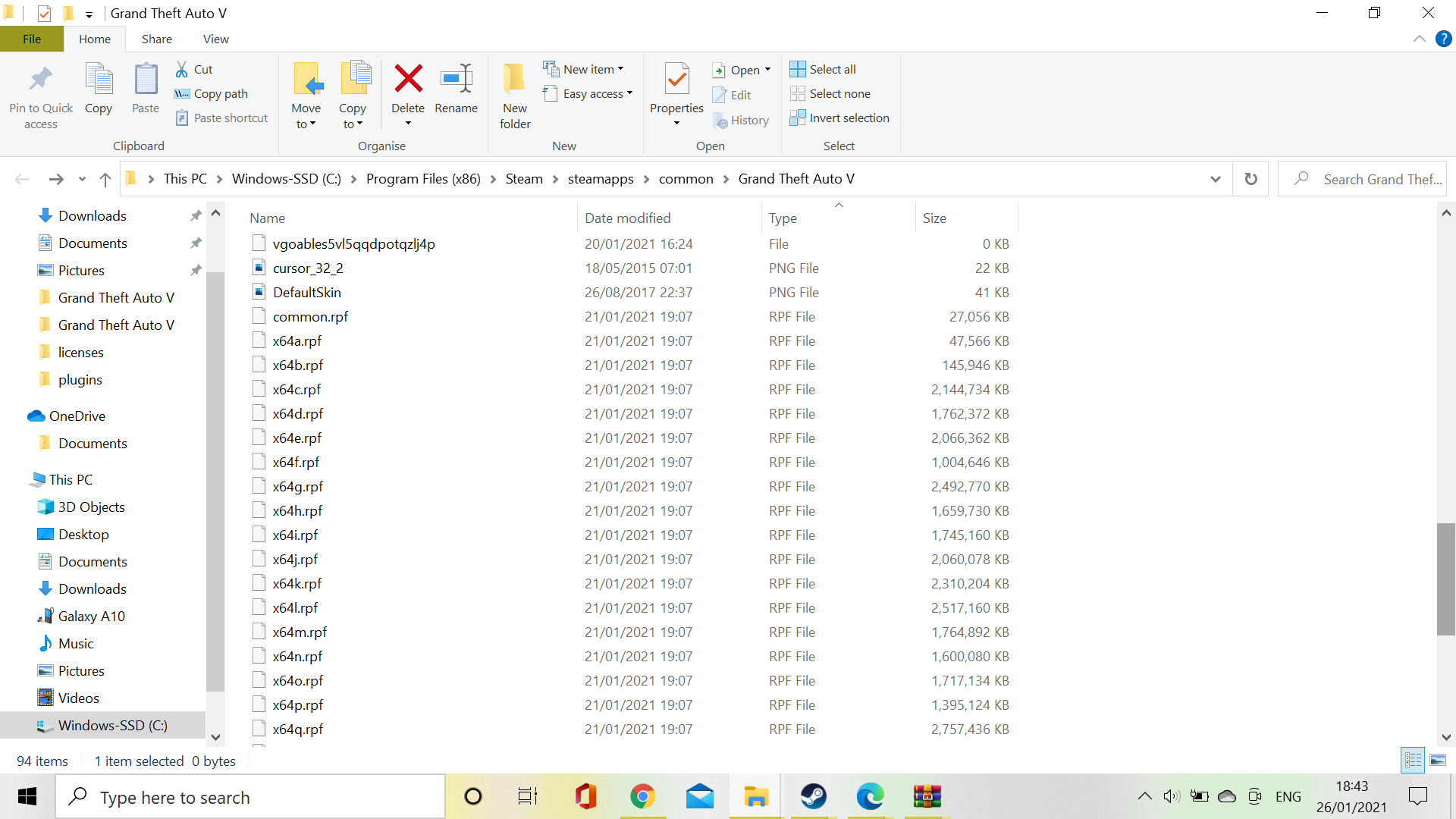Open Steam from the taskbar
Image resolution: width=1456 pixels, height=819 pixels.
click(x=813, y=796)
